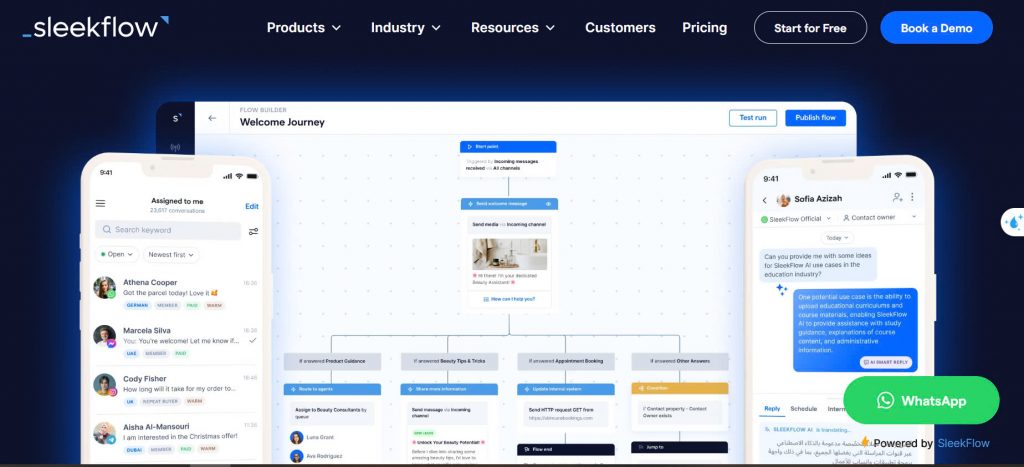Click Edit in the Assigned to me header
The height and width of the screenshot is (467, 1024).
(x=251, y=206)
